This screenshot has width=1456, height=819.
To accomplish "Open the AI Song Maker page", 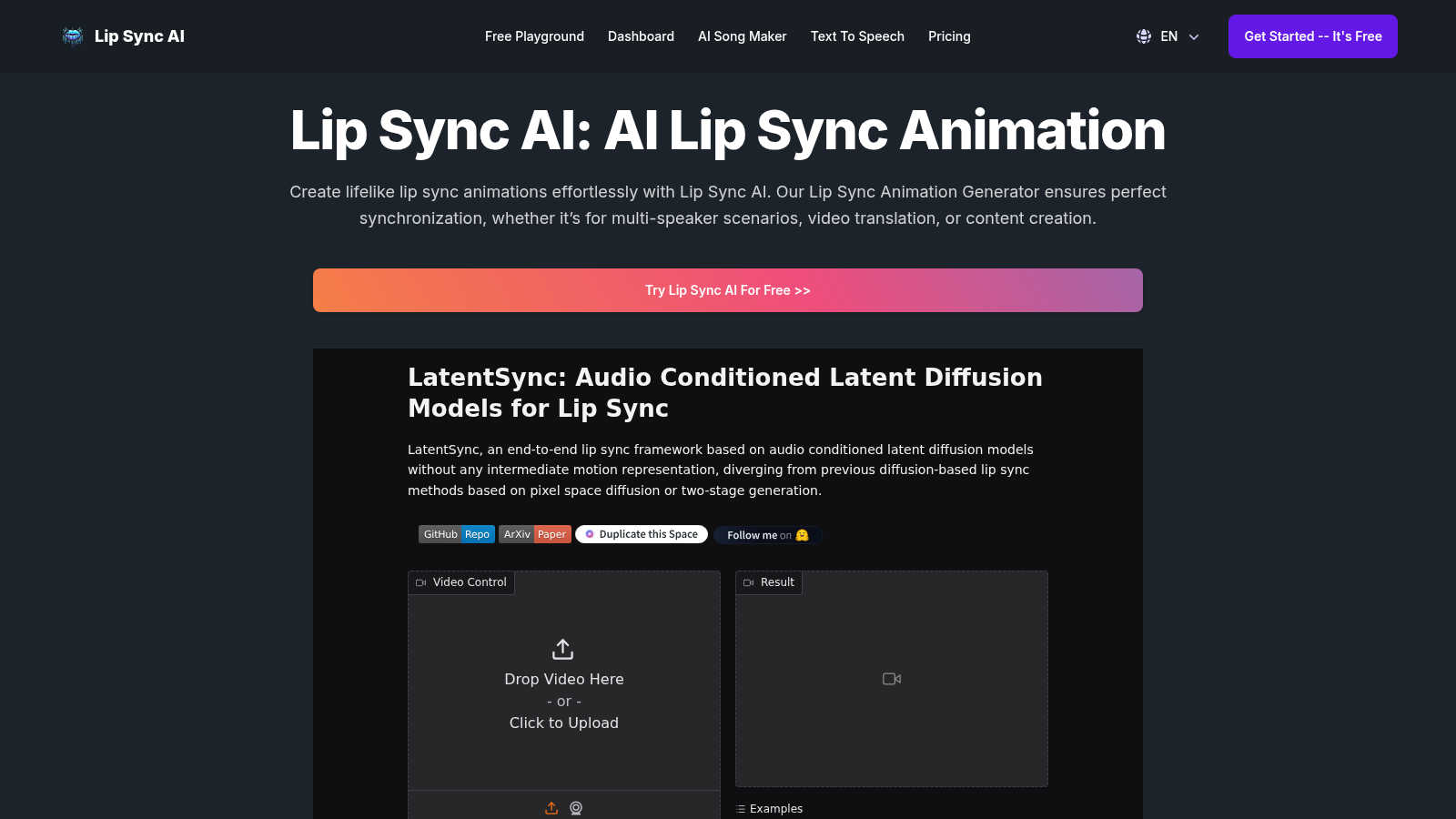I will point(742,36).
